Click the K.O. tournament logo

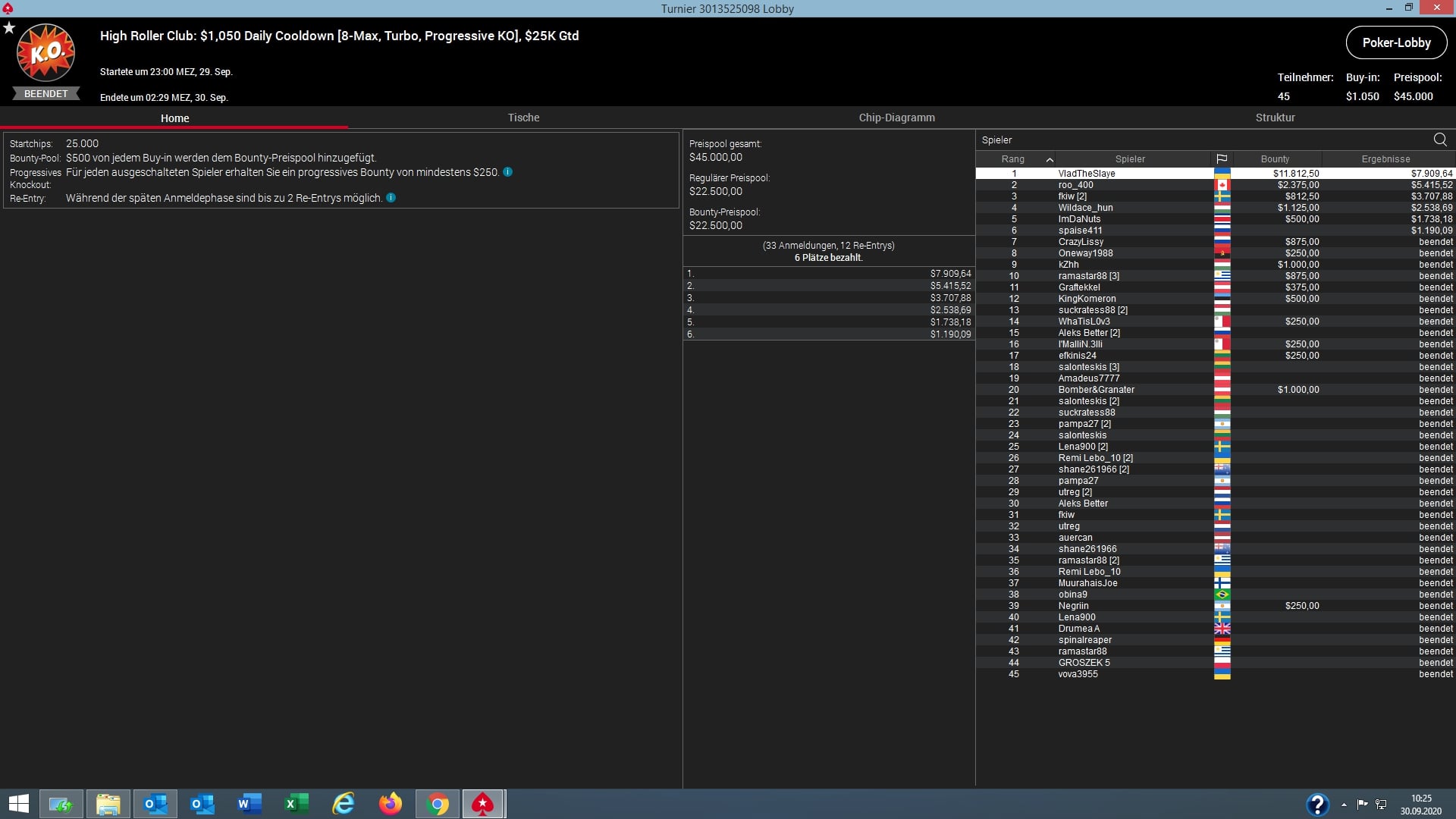coord(46,53)
